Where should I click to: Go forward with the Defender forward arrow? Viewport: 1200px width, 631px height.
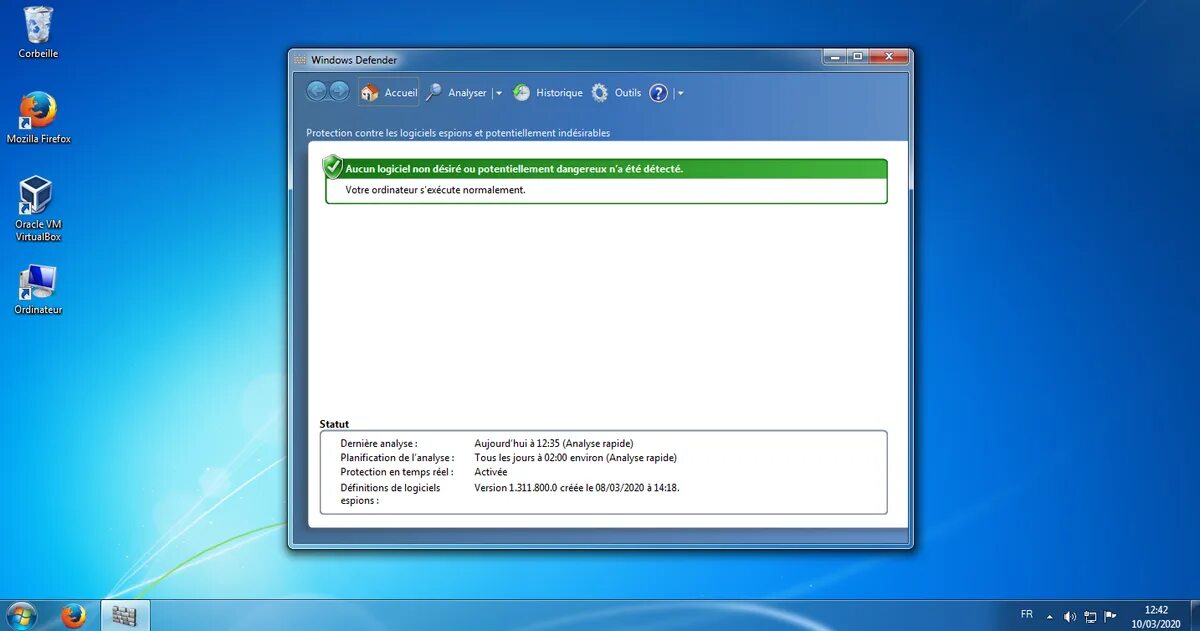tap(339, 92)
